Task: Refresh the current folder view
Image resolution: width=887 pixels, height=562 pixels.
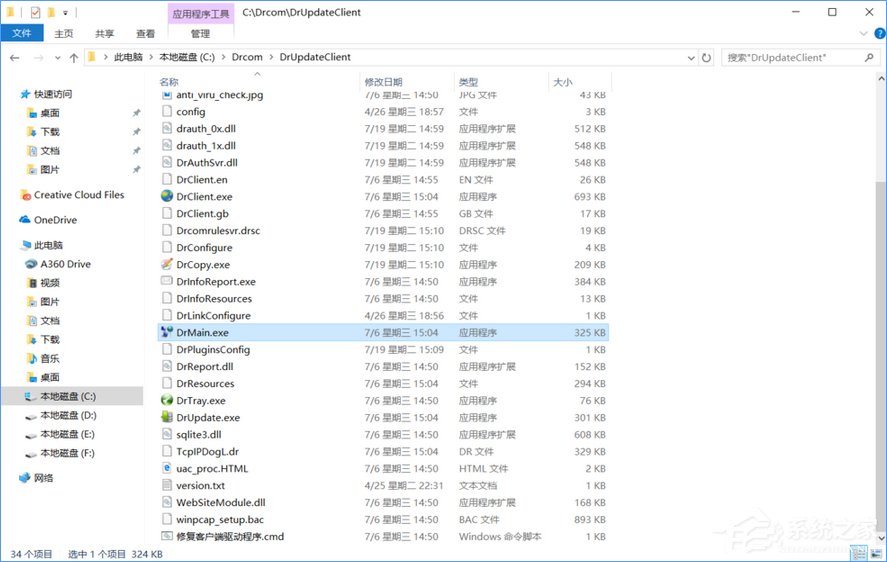Action: pos(706,57)
